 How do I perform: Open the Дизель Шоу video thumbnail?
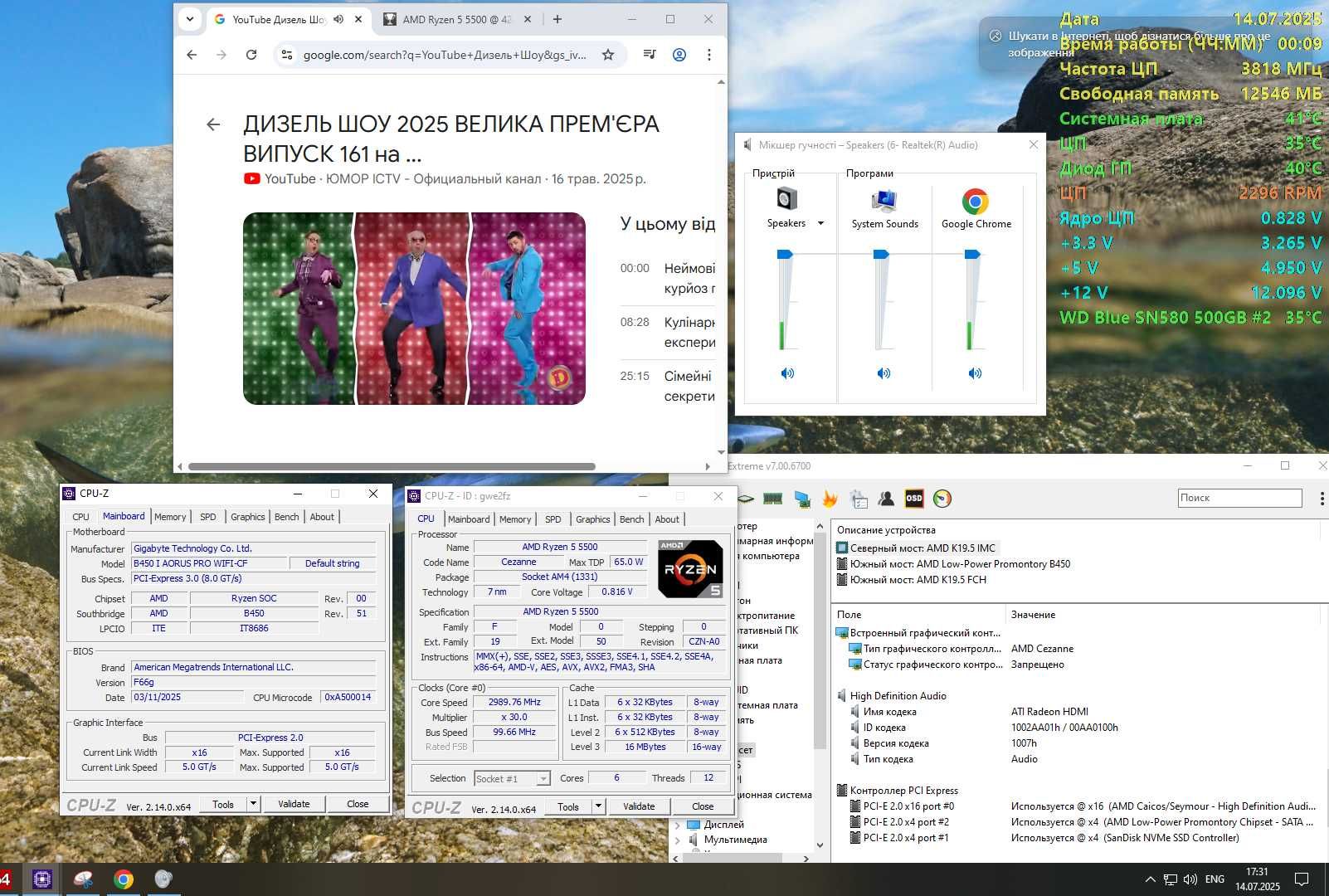[414, 309]
